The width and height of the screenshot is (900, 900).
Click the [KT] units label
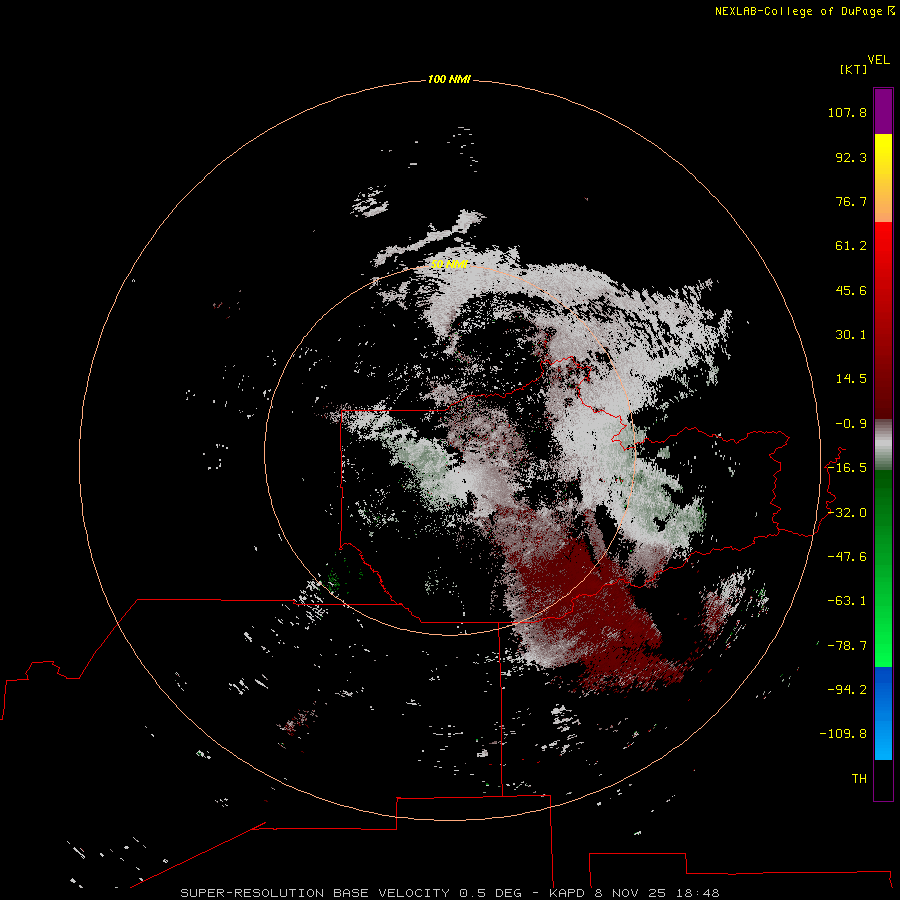[x=853, y=69]
